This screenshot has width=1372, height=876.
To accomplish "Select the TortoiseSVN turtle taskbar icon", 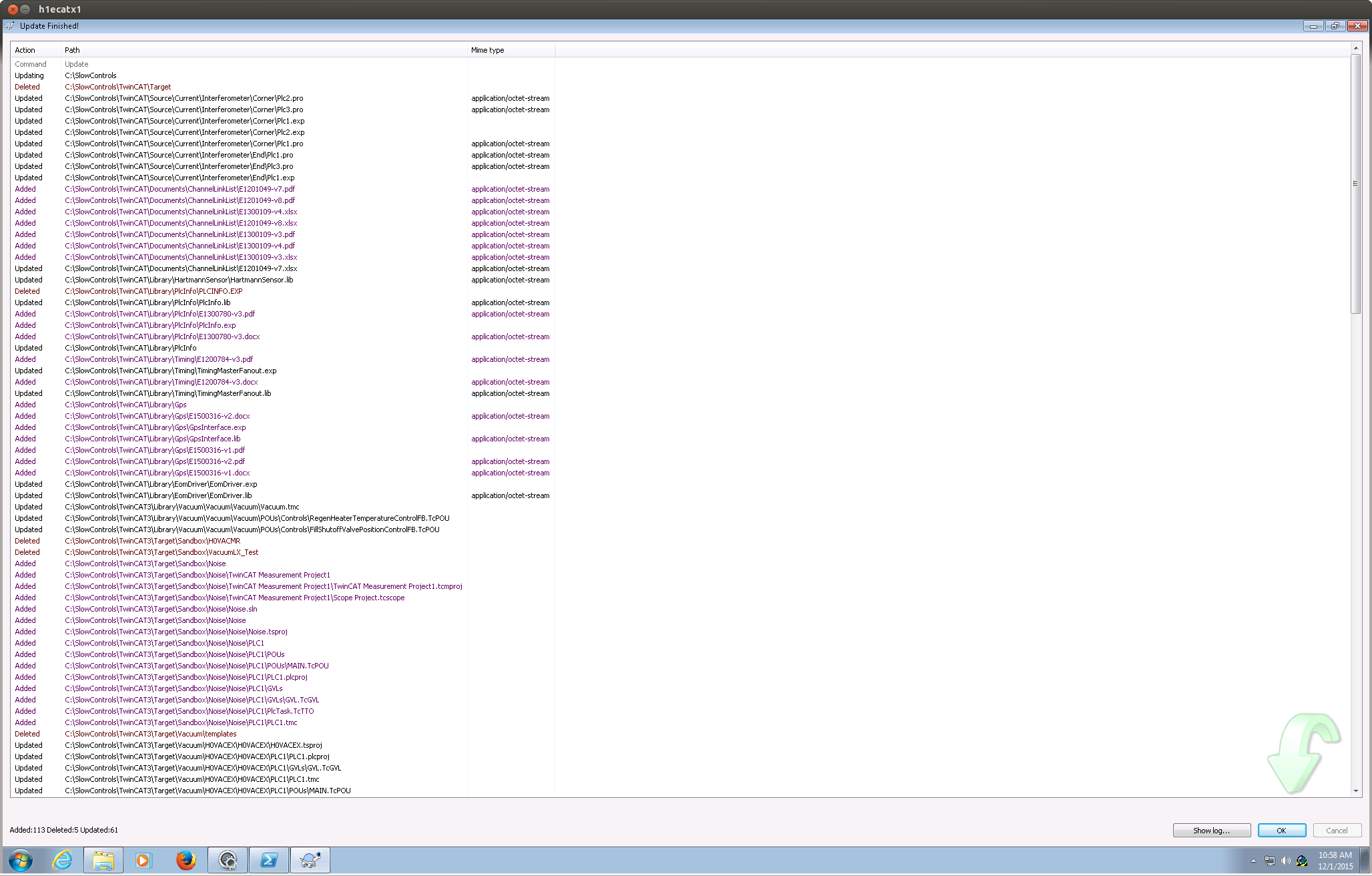I will point(310,861).
